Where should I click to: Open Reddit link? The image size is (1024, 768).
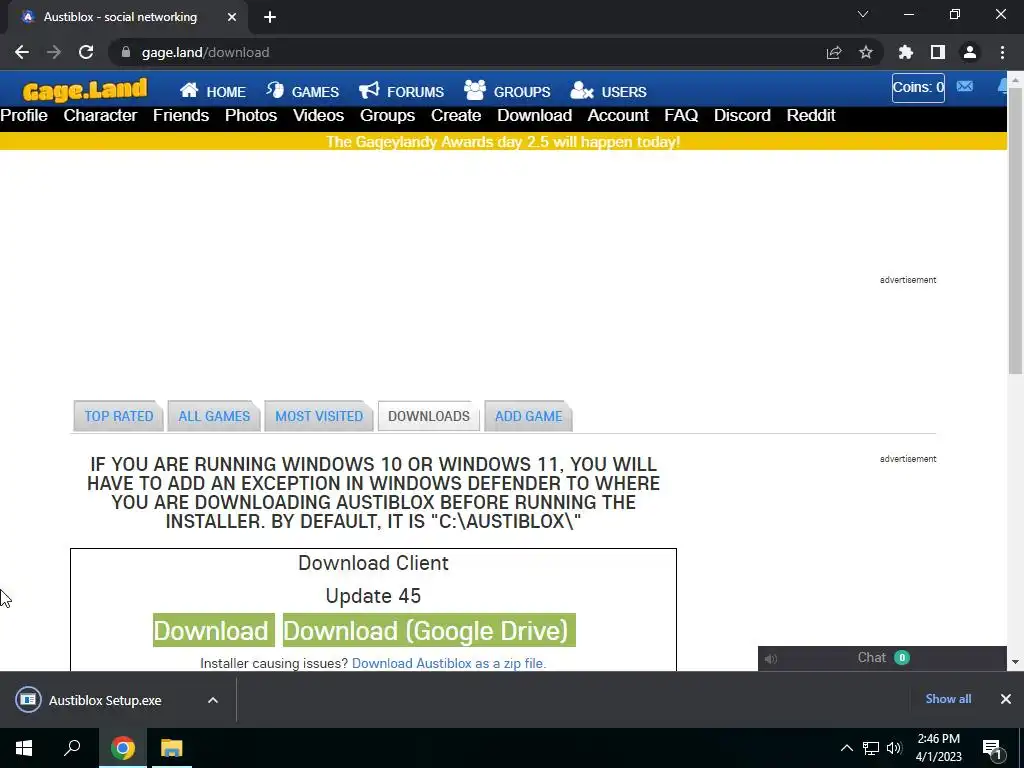811,116
